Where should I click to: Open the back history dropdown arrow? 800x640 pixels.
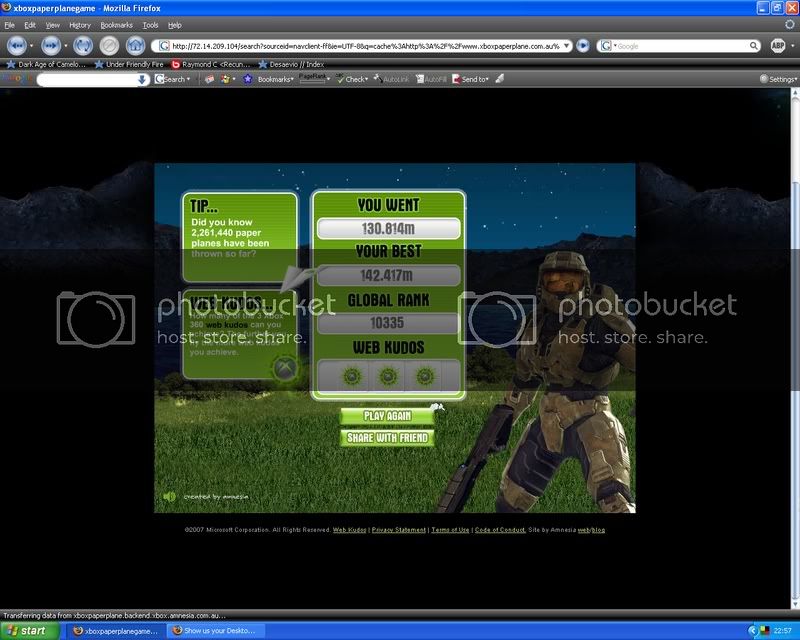click(x=32, y=46)
